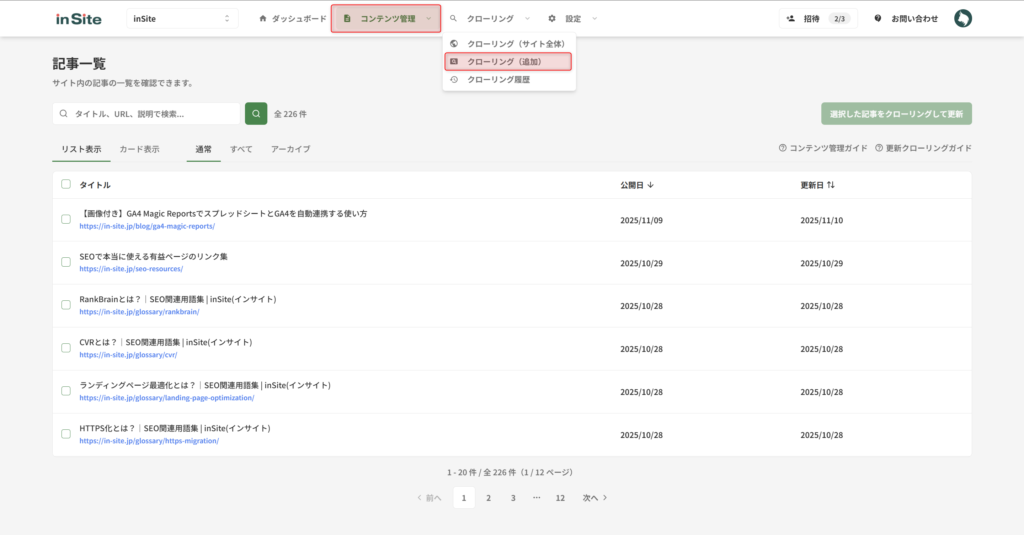Click 選択した記事をクローリングして更新 button

tap(896, 114)
